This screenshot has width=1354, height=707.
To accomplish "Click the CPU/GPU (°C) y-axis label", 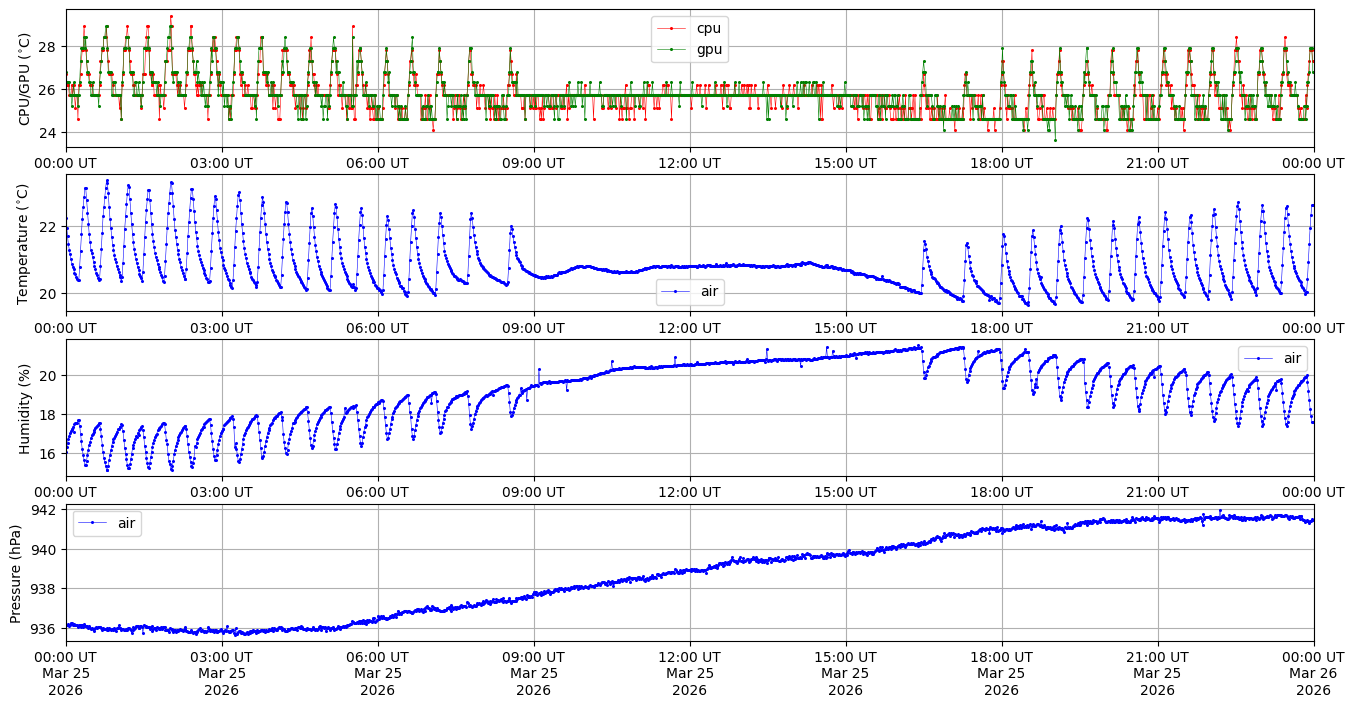I will 25,79.
